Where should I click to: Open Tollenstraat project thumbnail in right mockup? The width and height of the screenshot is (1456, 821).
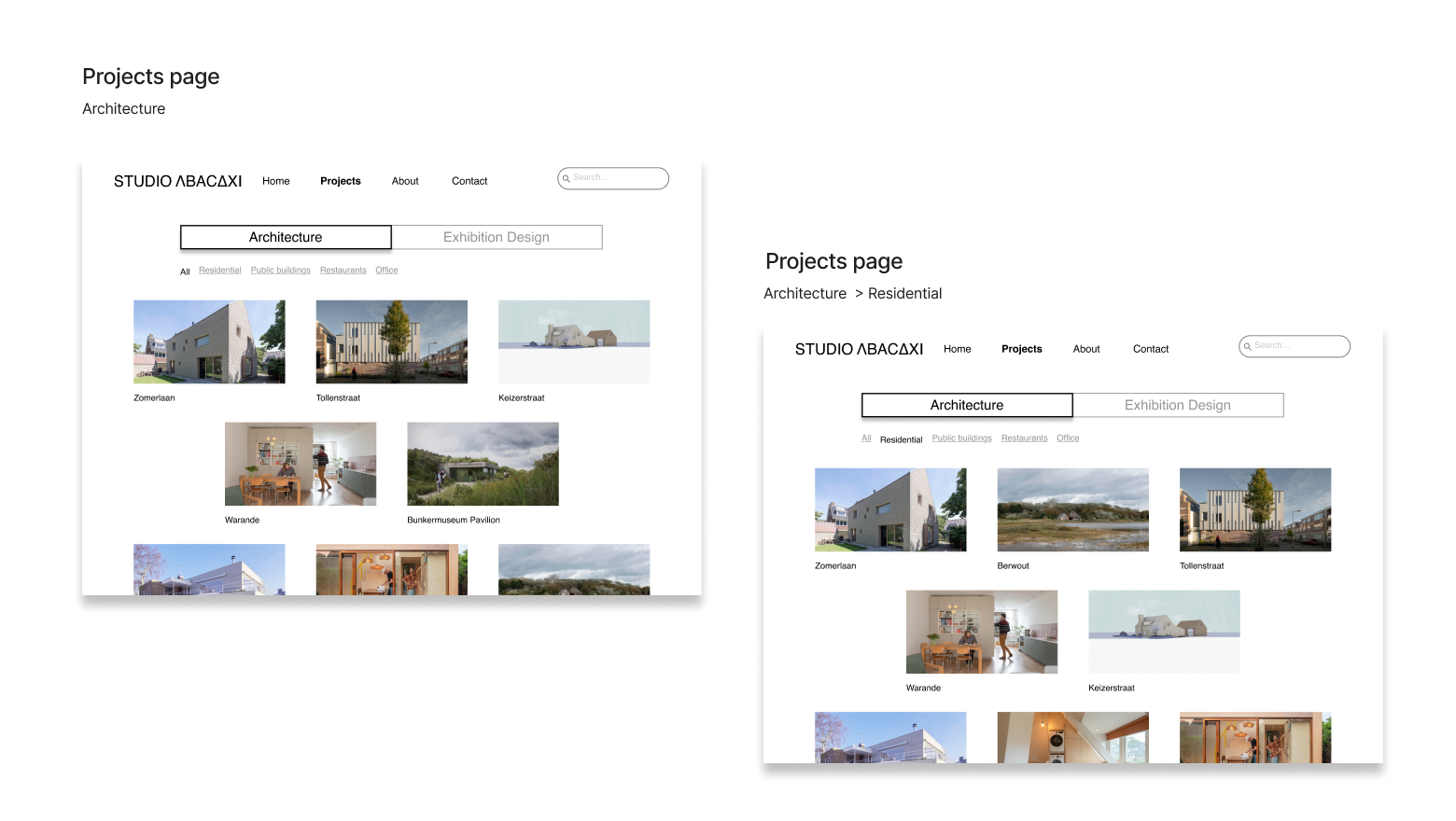(x=1255, y=509)
